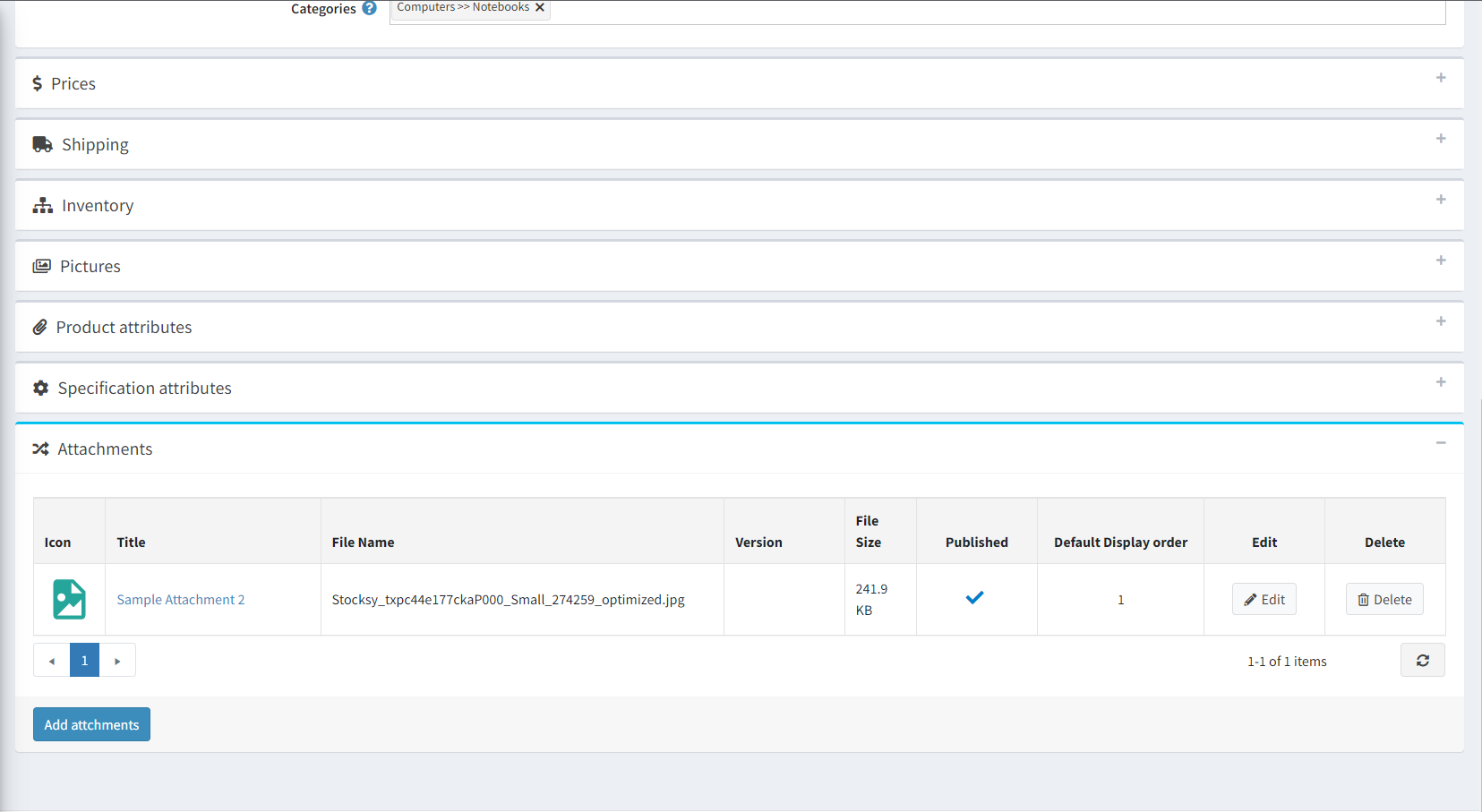1482x812 pixels.
Task: Edit the Sample Attachment 2 row
Action: [x=1264, y=599]
